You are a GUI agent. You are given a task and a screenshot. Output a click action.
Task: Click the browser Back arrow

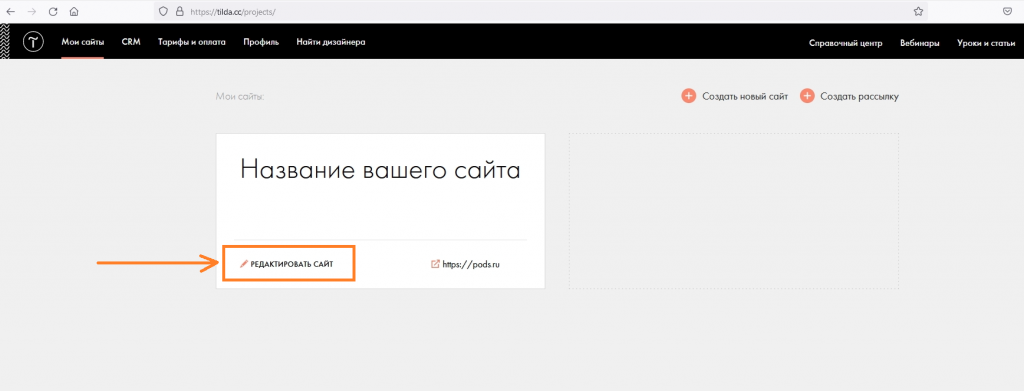(10, 12)
